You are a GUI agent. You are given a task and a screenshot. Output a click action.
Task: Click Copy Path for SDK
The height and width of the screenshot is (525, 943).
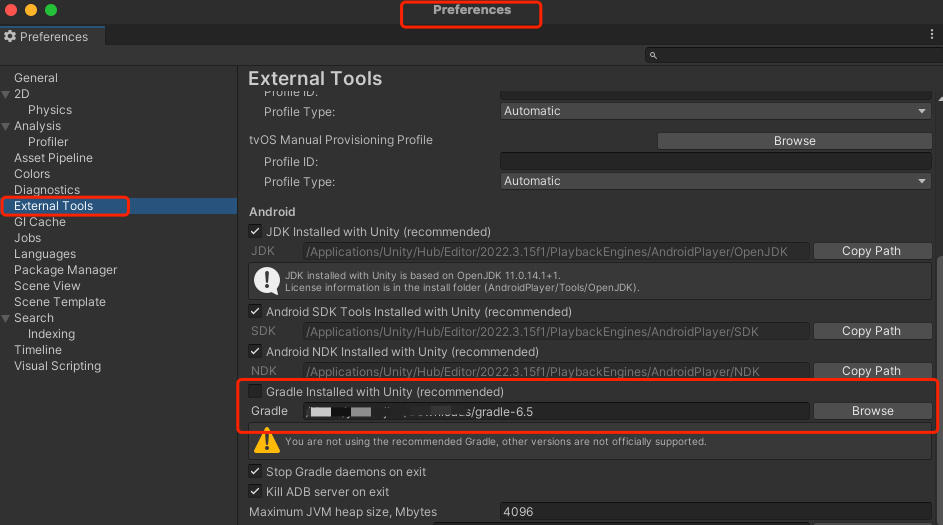[872, 331]
